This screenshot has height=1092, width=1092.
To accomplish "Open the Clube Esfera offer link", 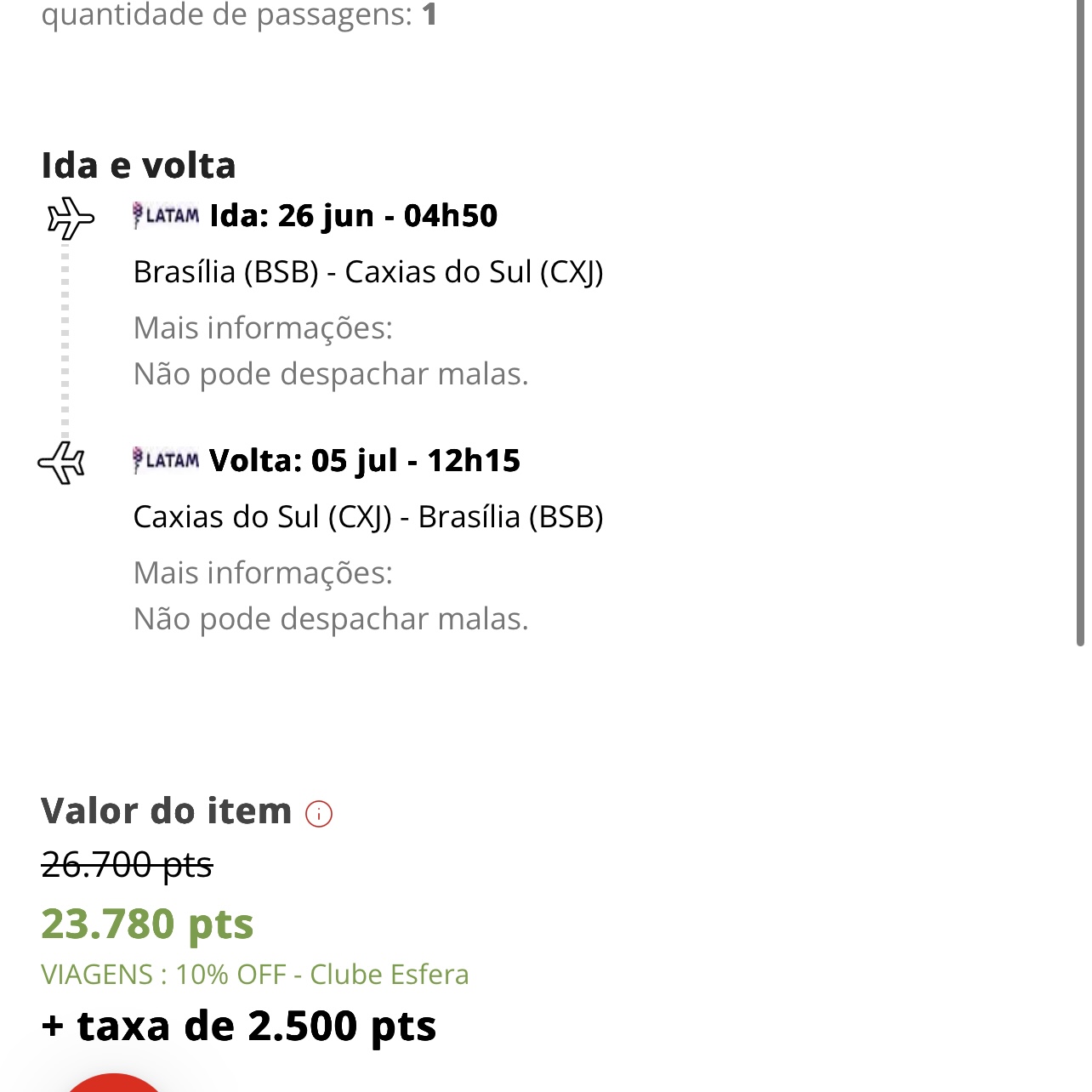I will (x=390, y=975).
